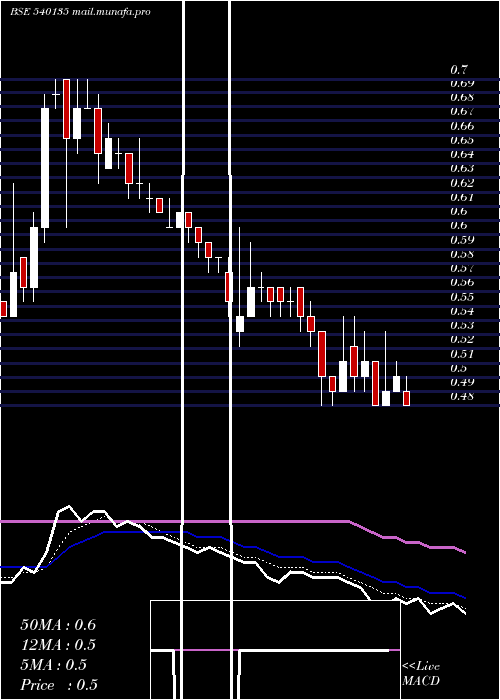Click the 0.66 price axis label
Viewport: 500px width, 700px height.
(x=462, y=126)
